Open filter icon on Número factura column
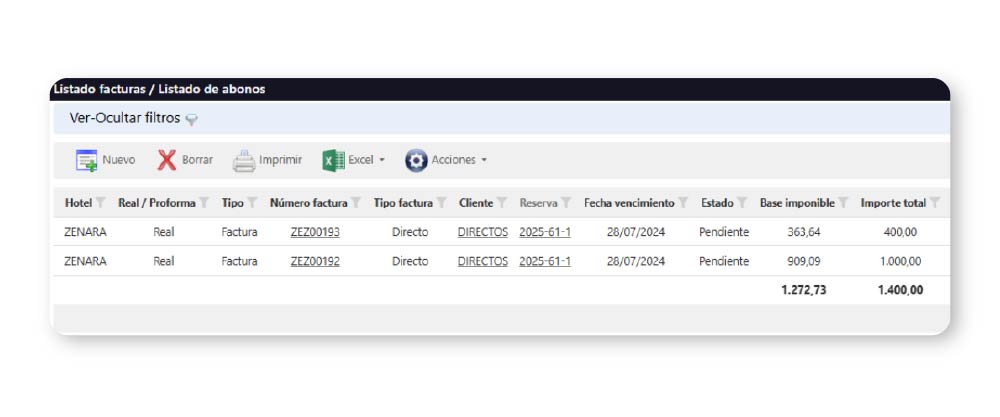Viewport: 1000px width, 417px height. point(356,203)
